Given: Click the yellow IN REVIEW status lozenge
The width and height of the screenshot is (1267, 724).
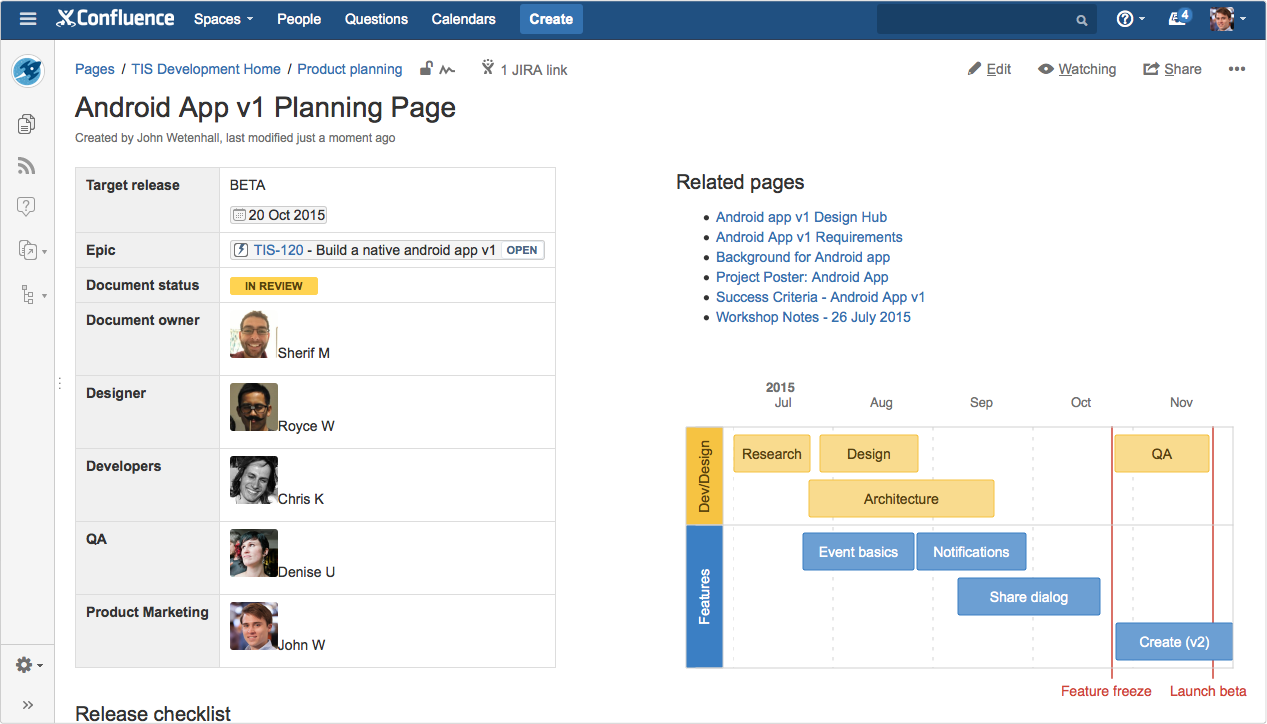Looking at the screenshot, I should [x=273, y=286].
